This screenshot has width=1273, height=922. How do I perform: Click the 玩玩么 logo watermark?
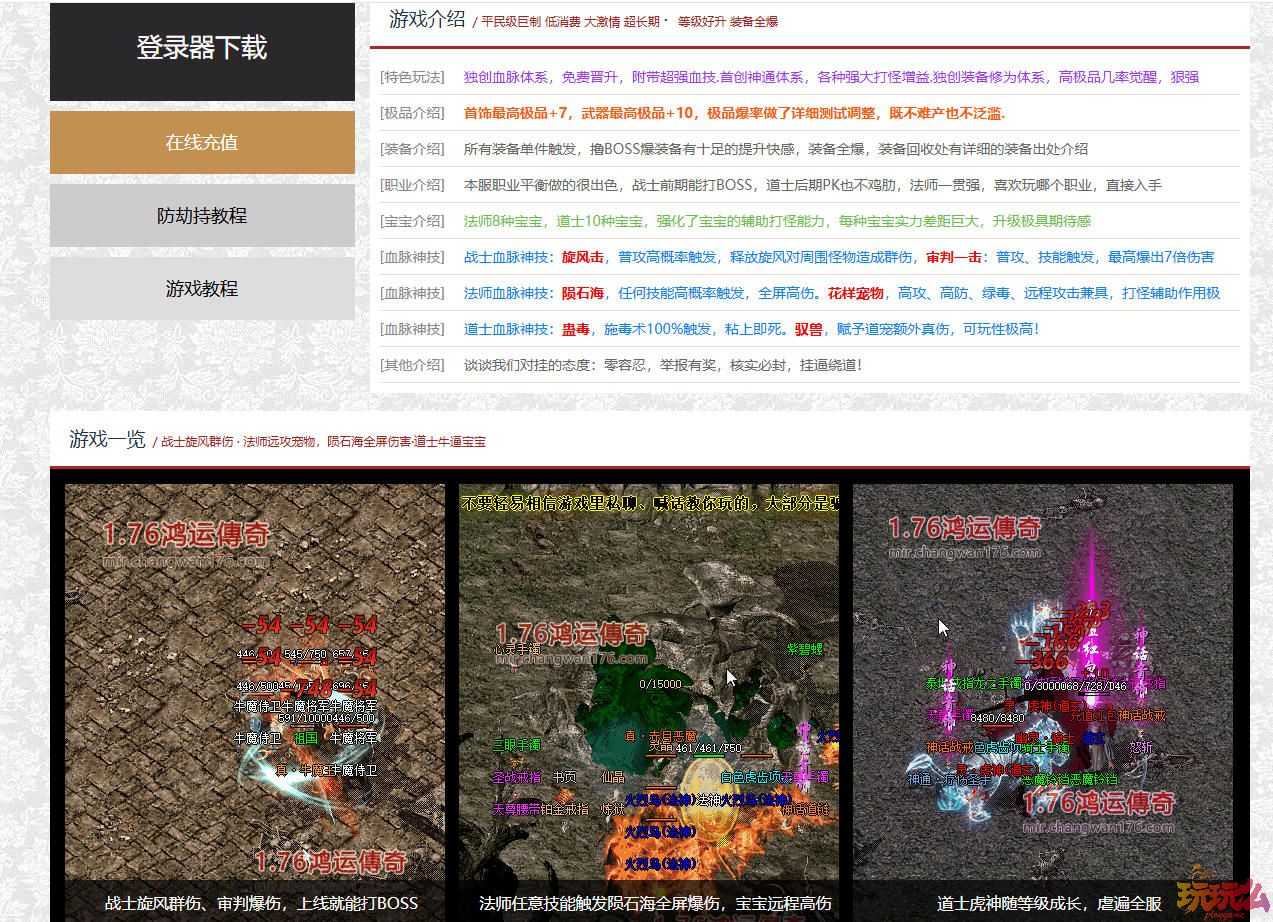[1222, 894]
